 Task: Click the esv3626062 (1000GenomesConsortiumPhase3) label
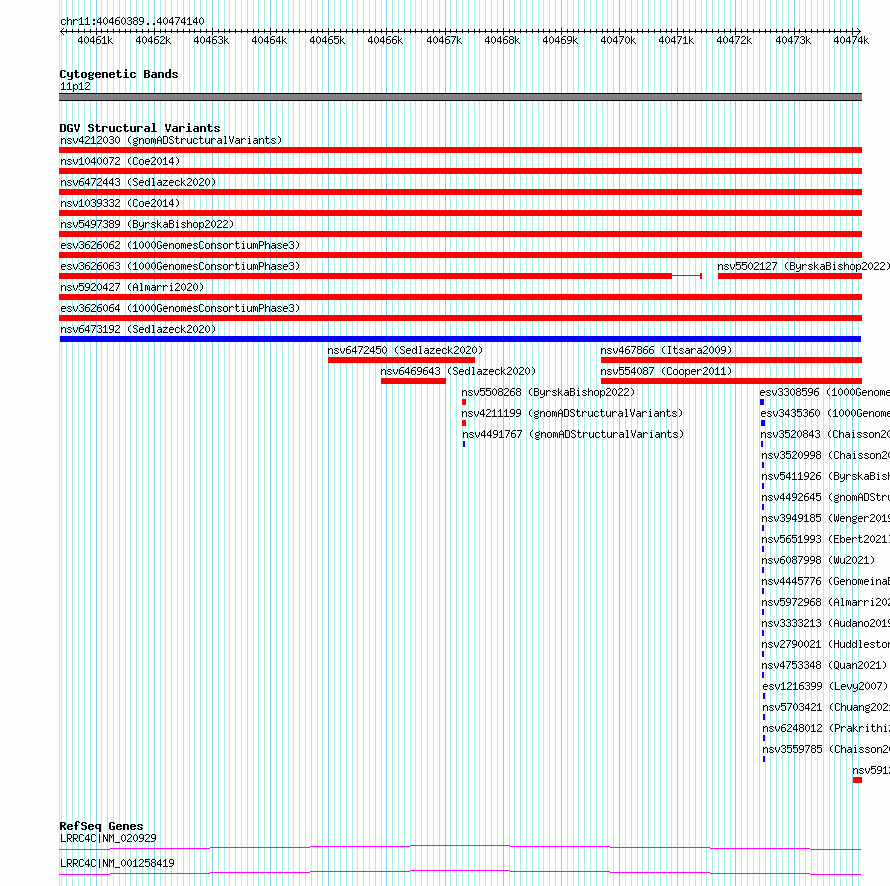click(x=180, y=245)
